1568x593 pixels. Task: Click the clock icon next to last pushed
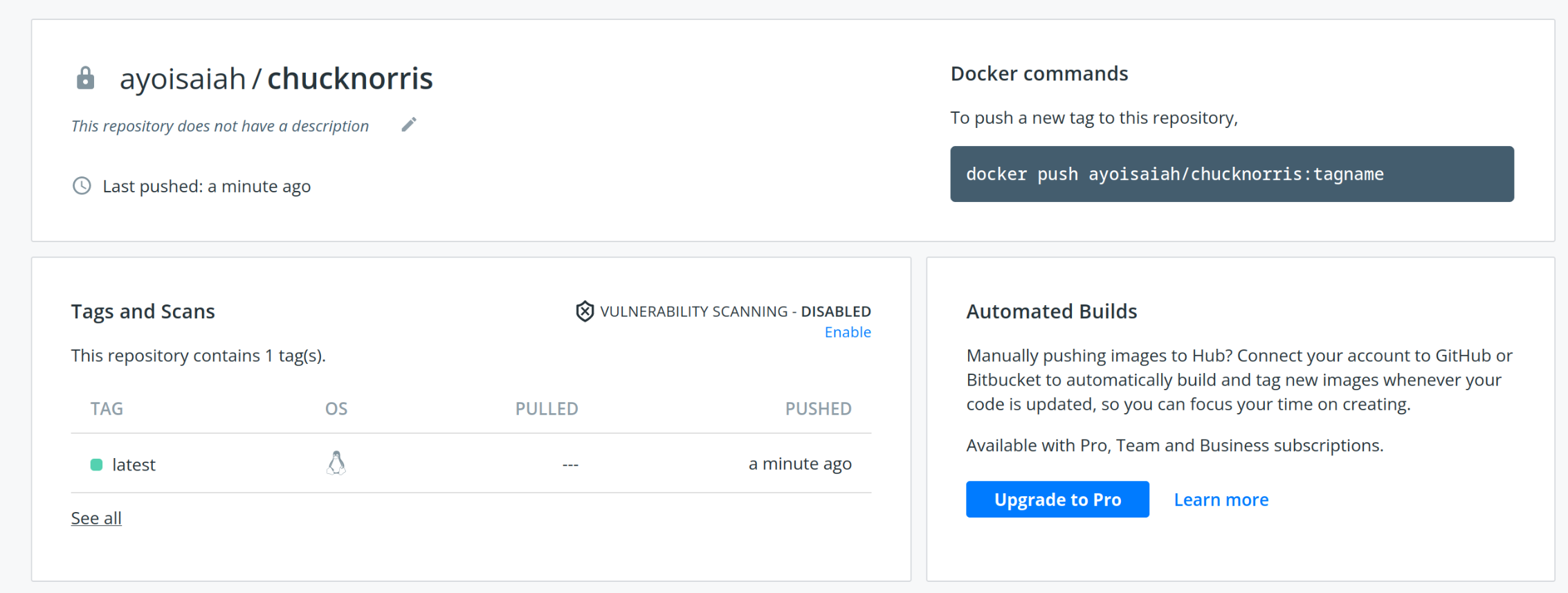[x=83, y=185]
